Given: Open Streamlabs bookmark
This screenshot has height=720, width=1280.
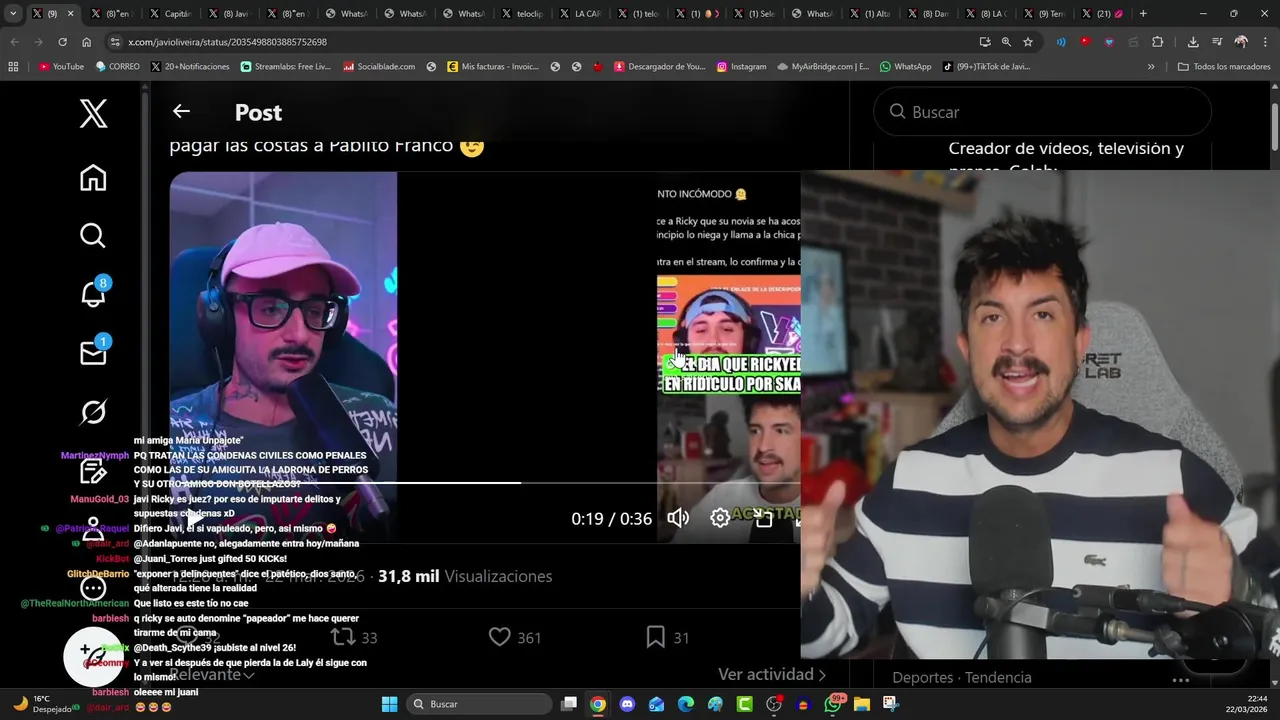Looking at the screenshot, I should pyautogui.click(x=285, y=66).
